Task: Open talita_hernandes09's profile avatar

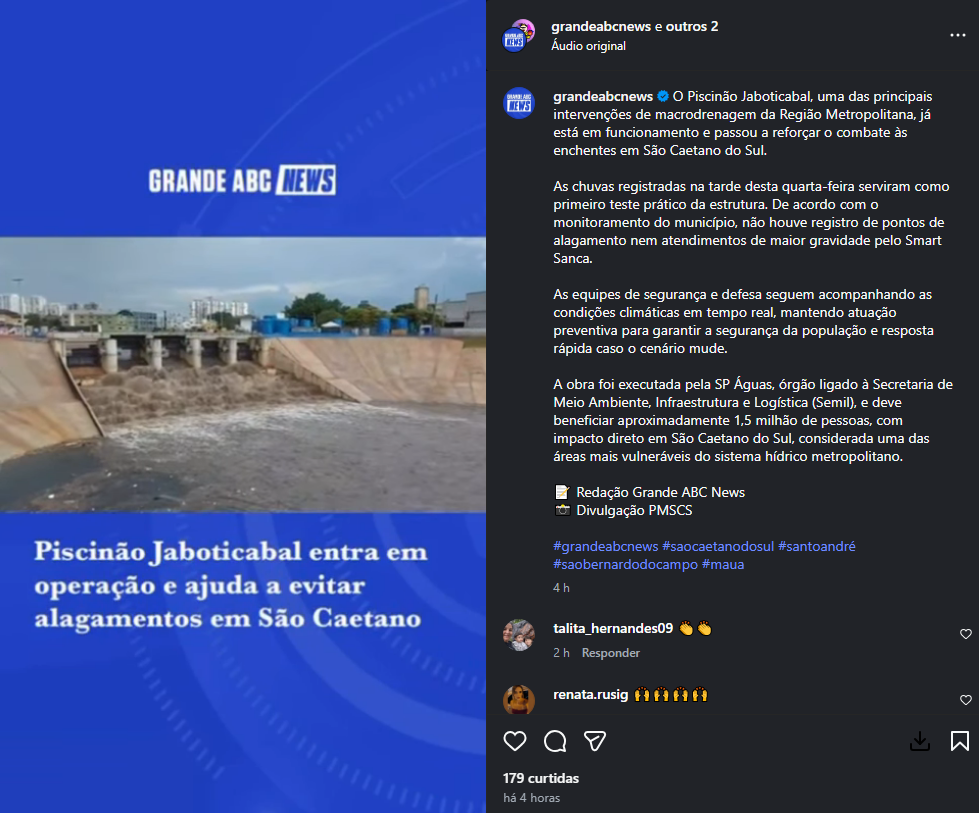Action: click(519, 635)
